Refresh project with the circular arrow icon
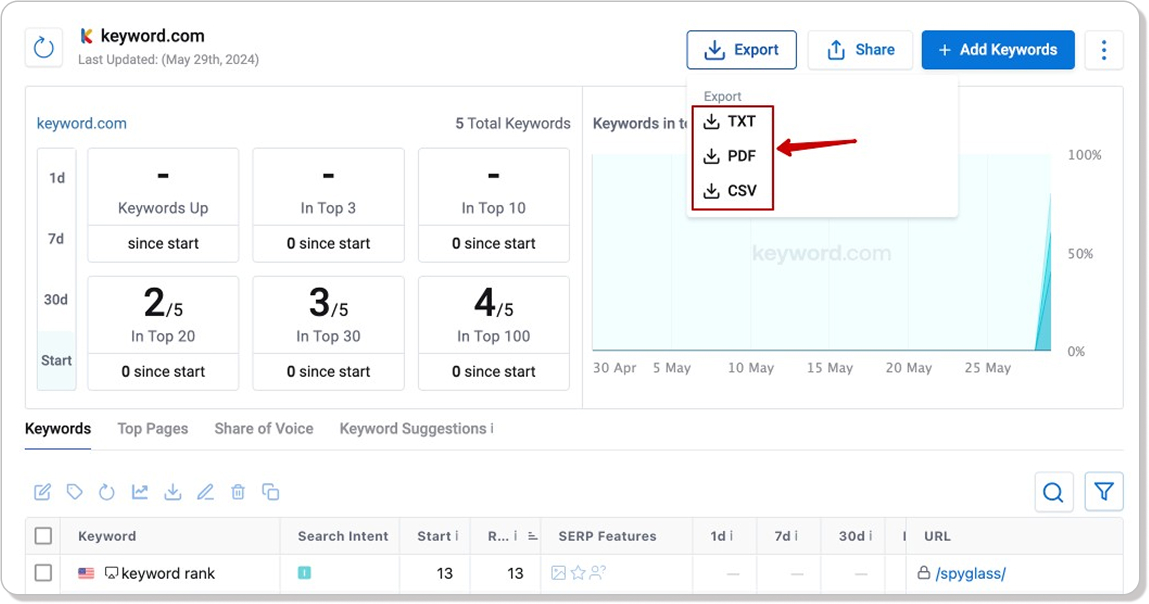The width and height of the screenshot is (1149, 604). (44, 48)
